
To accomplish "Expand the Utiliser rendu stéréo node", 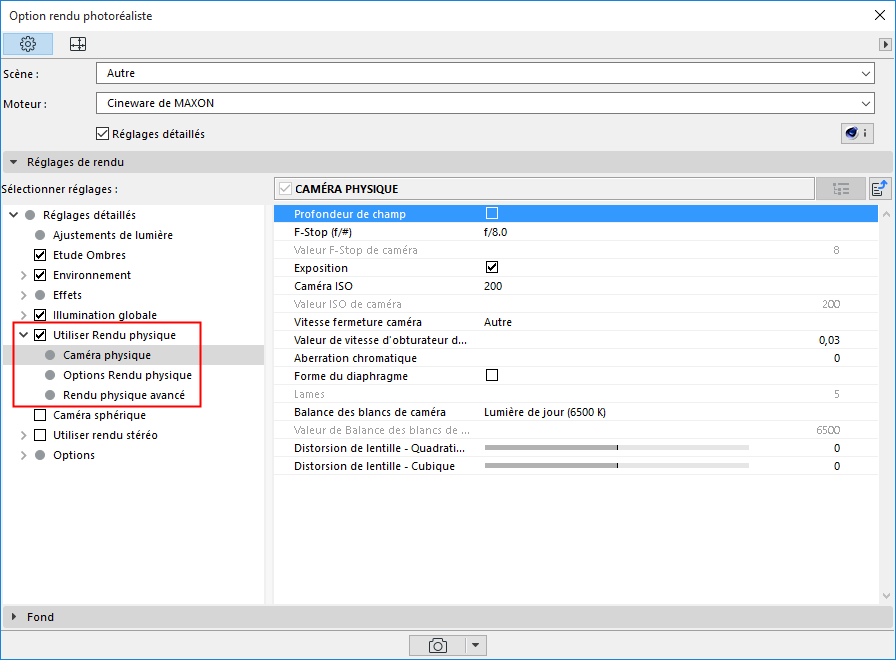I will (x=23, y=435).
